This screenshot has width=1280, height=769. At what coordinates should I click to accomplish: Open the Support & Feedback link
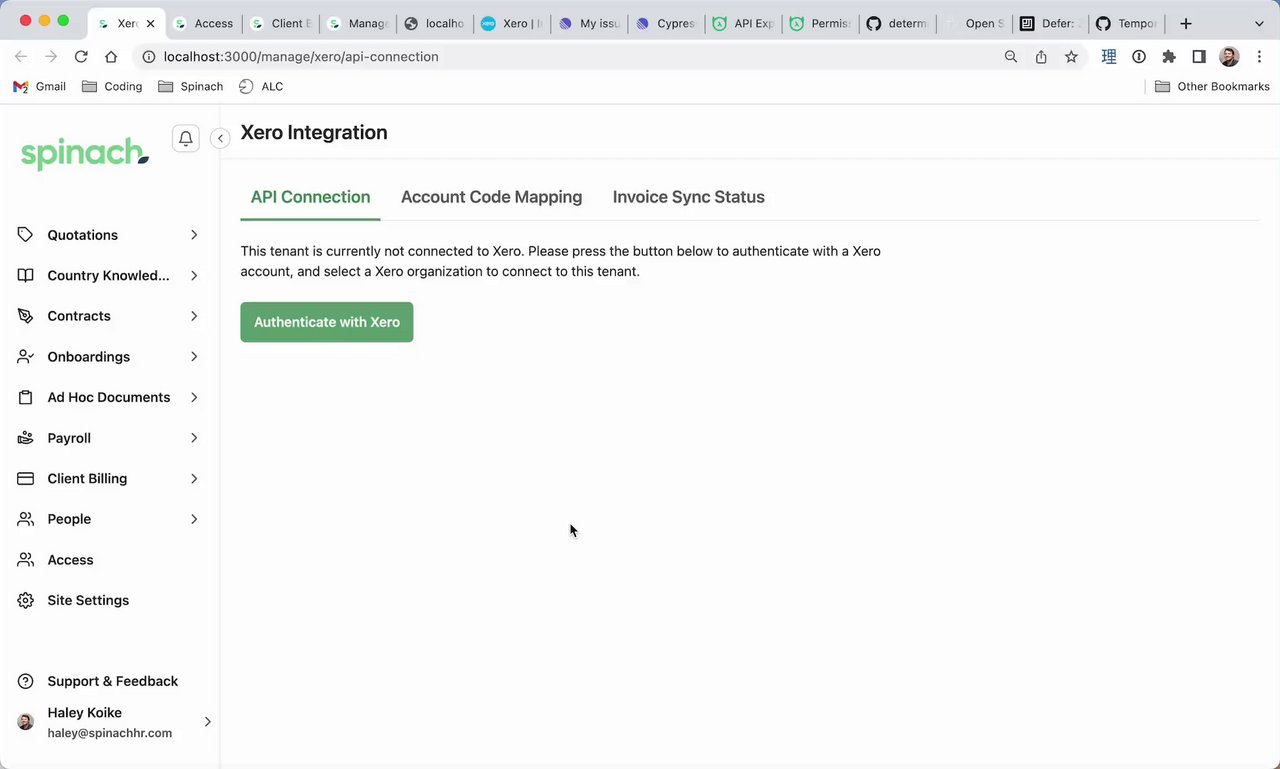[x=113, y=681]
